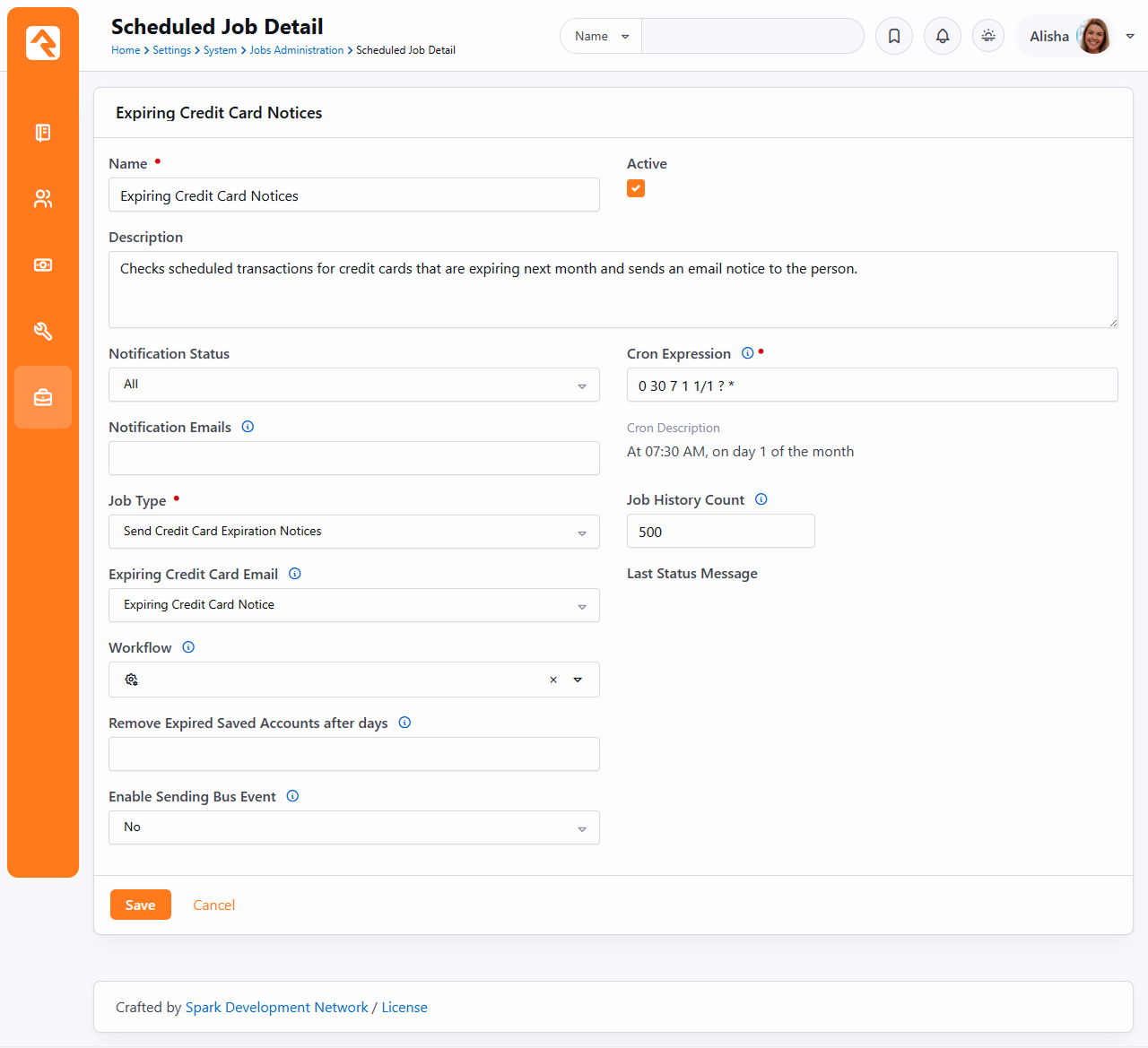Click the Save button
Viewport: 1148px width, 1048px height.
[x=140, y=905]
